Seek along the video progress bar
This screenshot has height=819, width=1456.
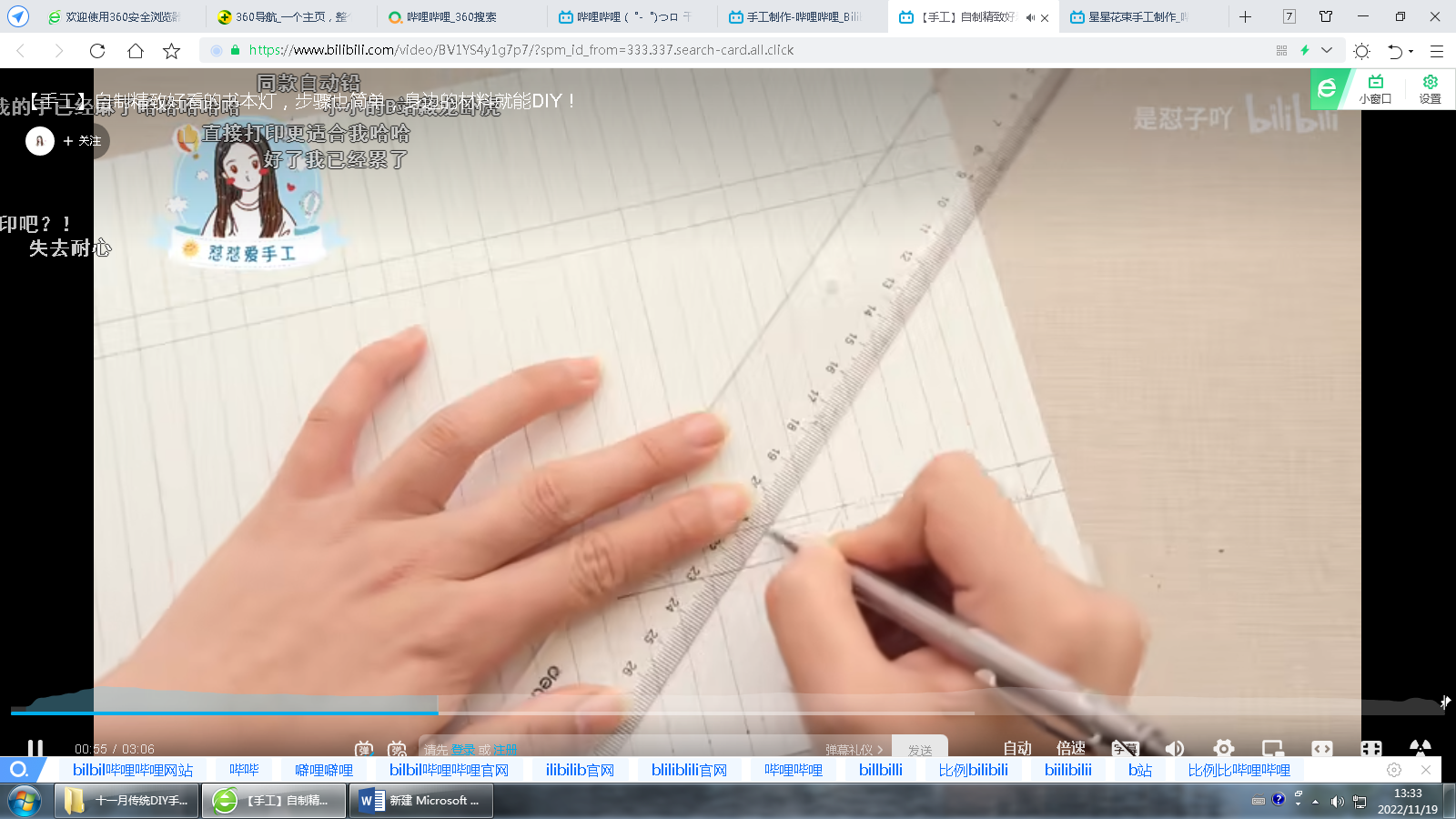tap(637, 713)
